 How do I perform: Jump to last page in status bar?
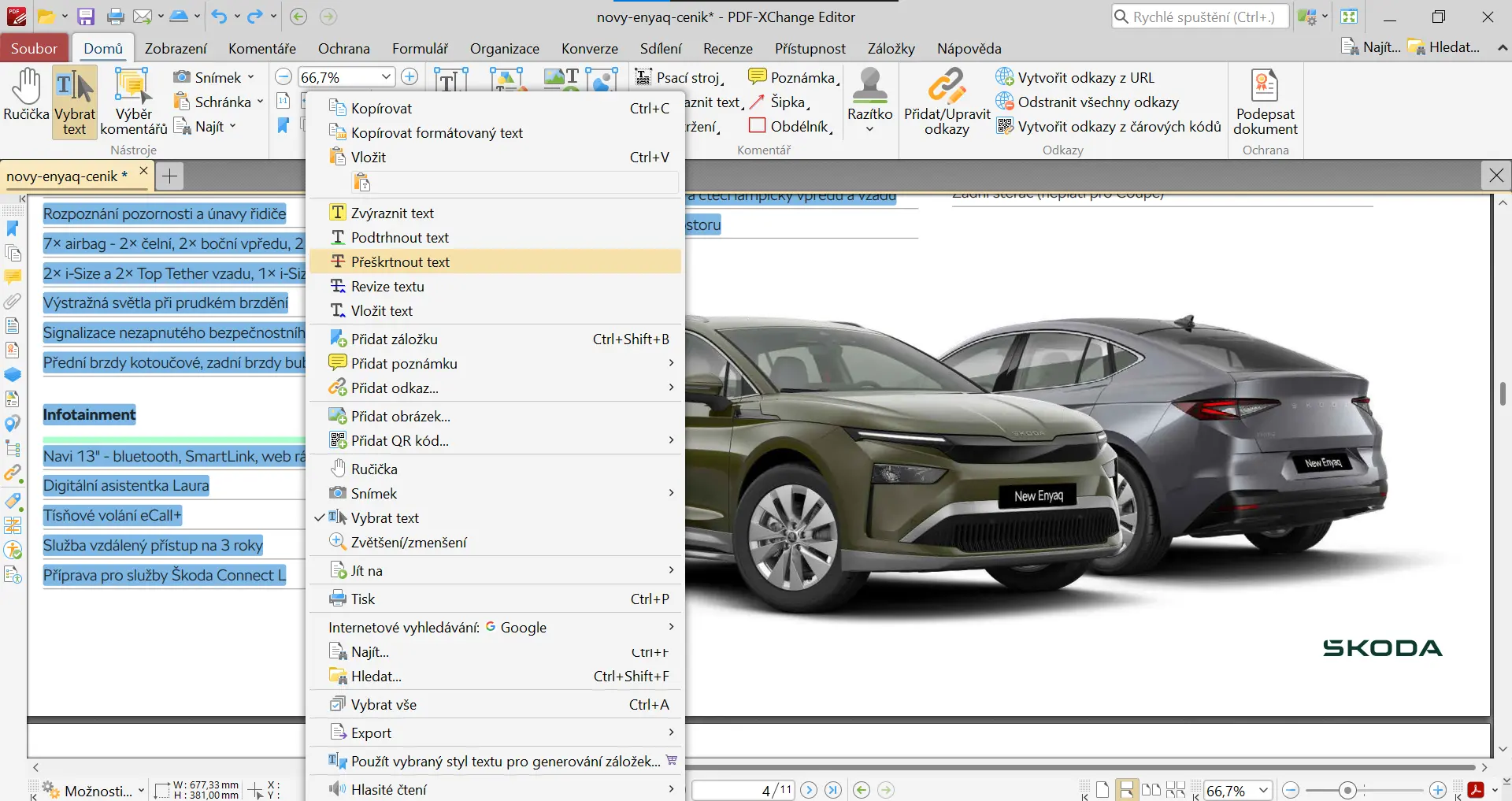833,790
